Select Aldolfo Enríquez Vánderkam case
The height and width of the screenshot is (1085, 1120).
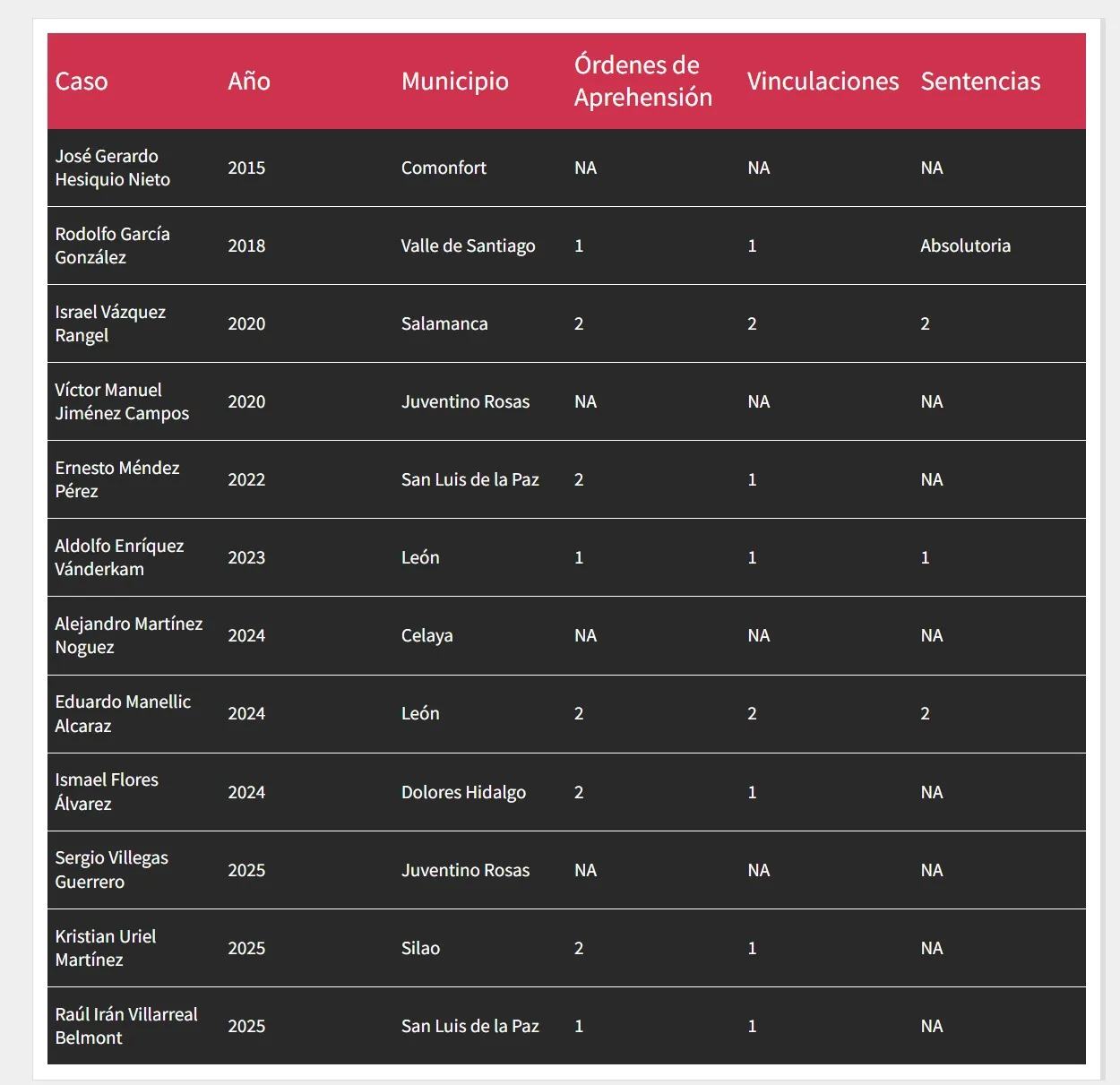[119, 557]
